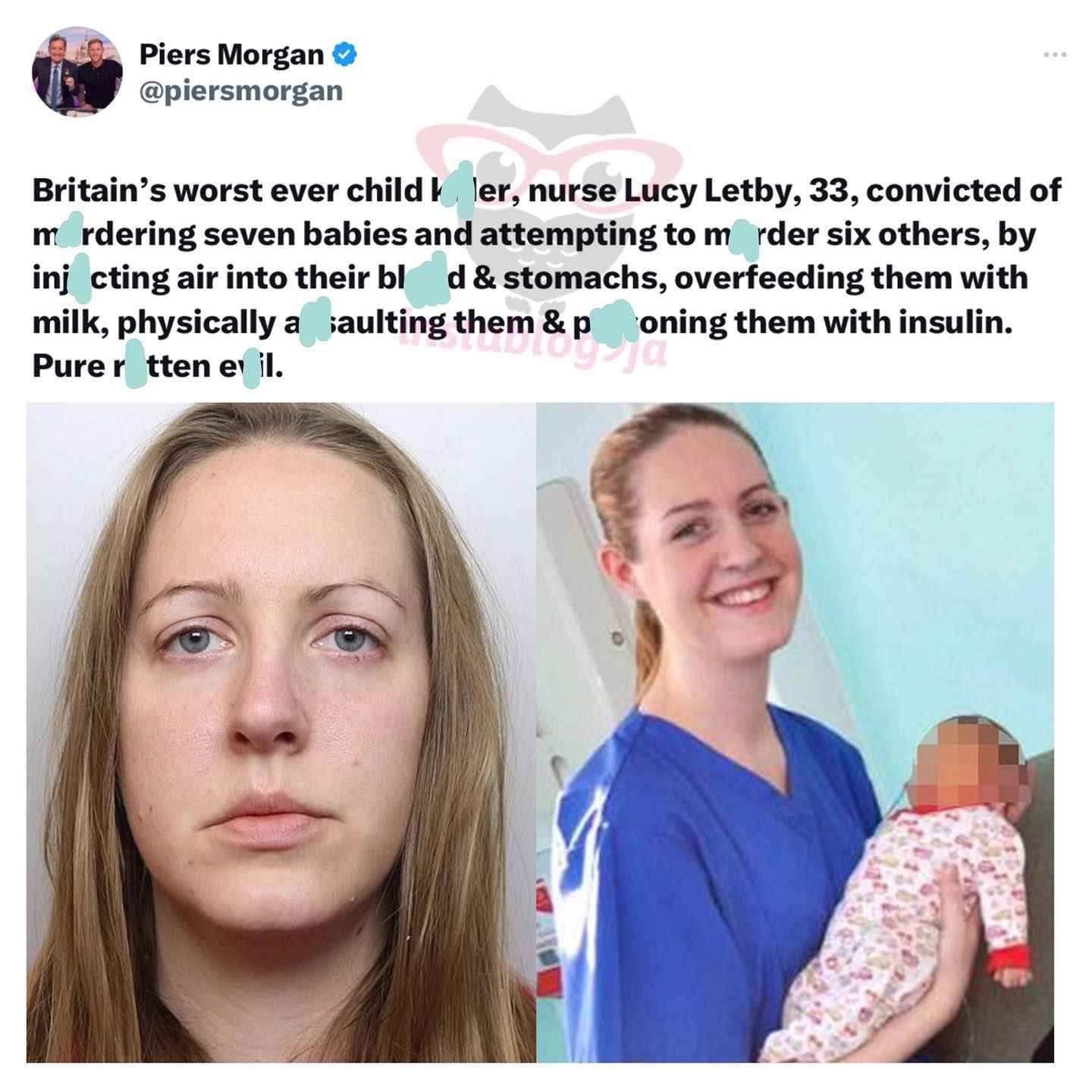Open the tweet's three-dot more options menu
This screenshot has width=1092, height=1092.
point(1055,55)
